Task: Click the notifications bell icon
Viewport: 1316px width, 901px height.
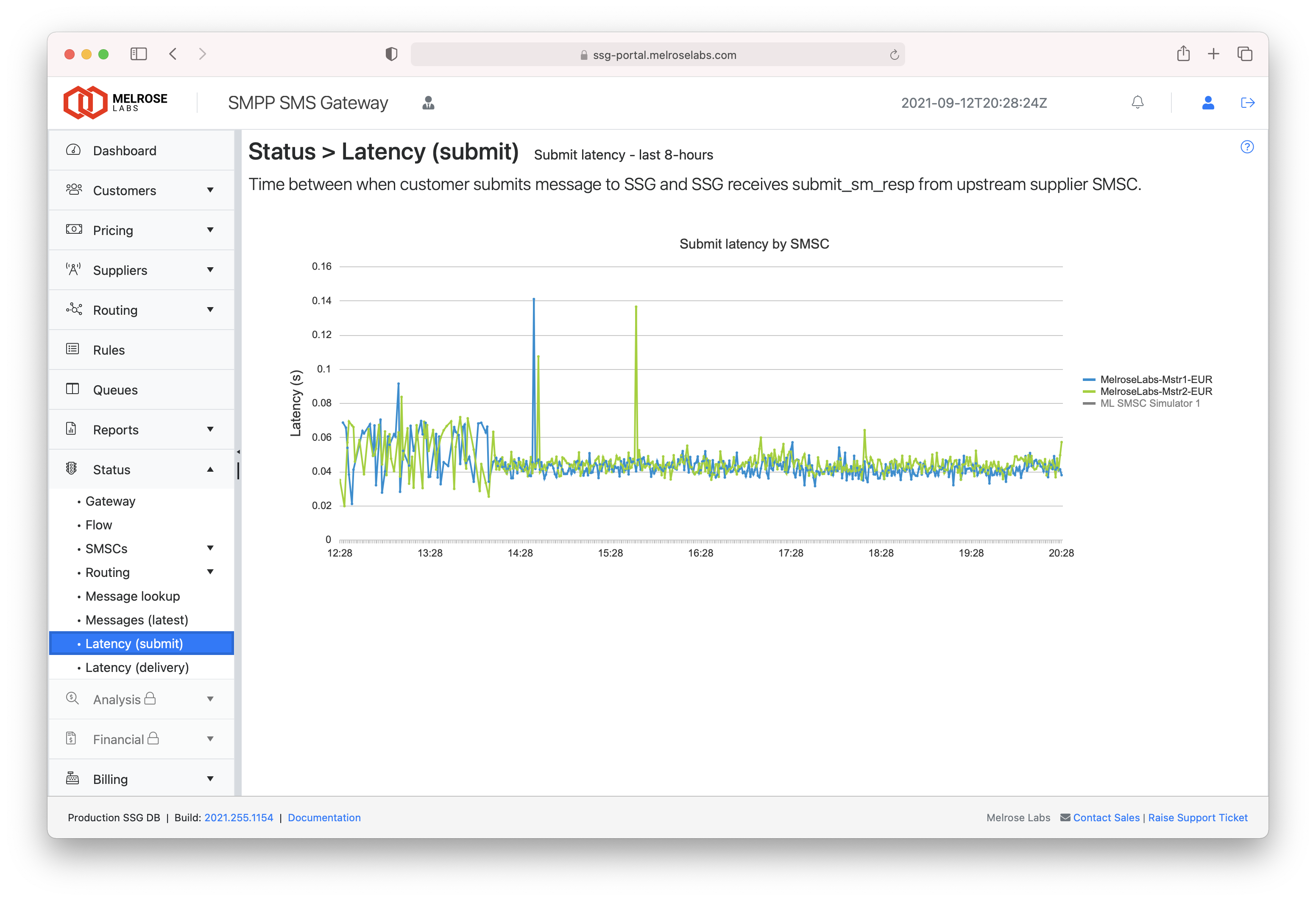Action: click(1137, 103)
